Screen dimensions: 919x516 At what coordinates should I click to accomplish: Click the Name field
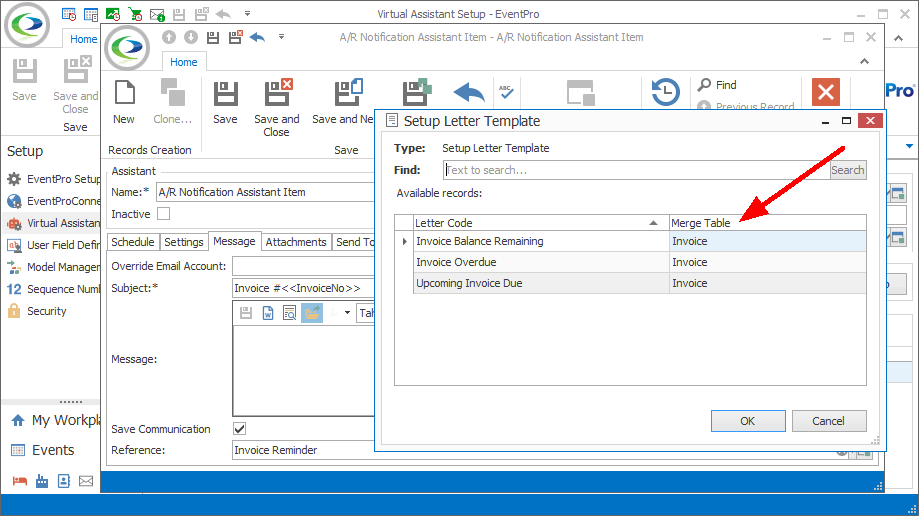(265, 192)
